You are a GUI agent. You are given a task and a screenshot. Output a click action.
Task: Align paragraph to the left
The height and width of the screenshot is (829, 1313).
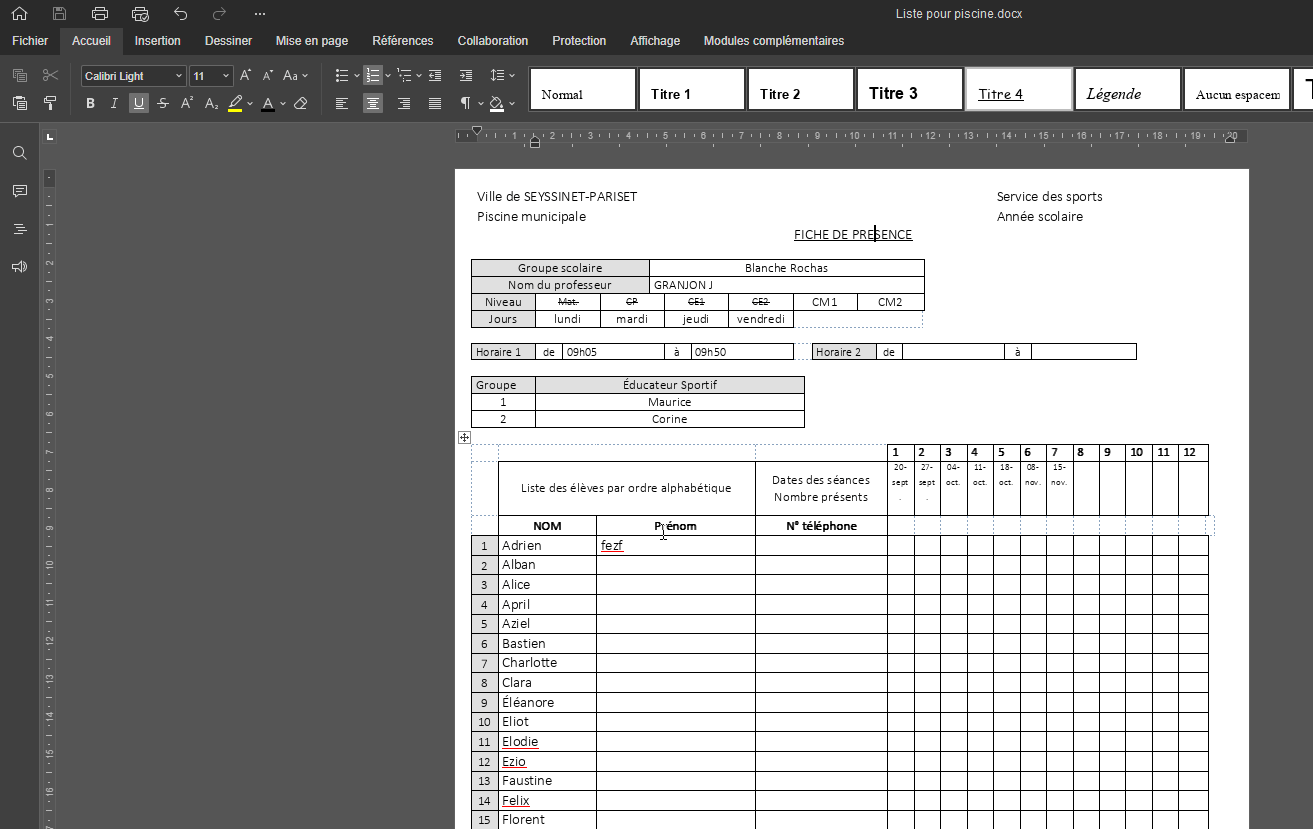click(342, 103)
